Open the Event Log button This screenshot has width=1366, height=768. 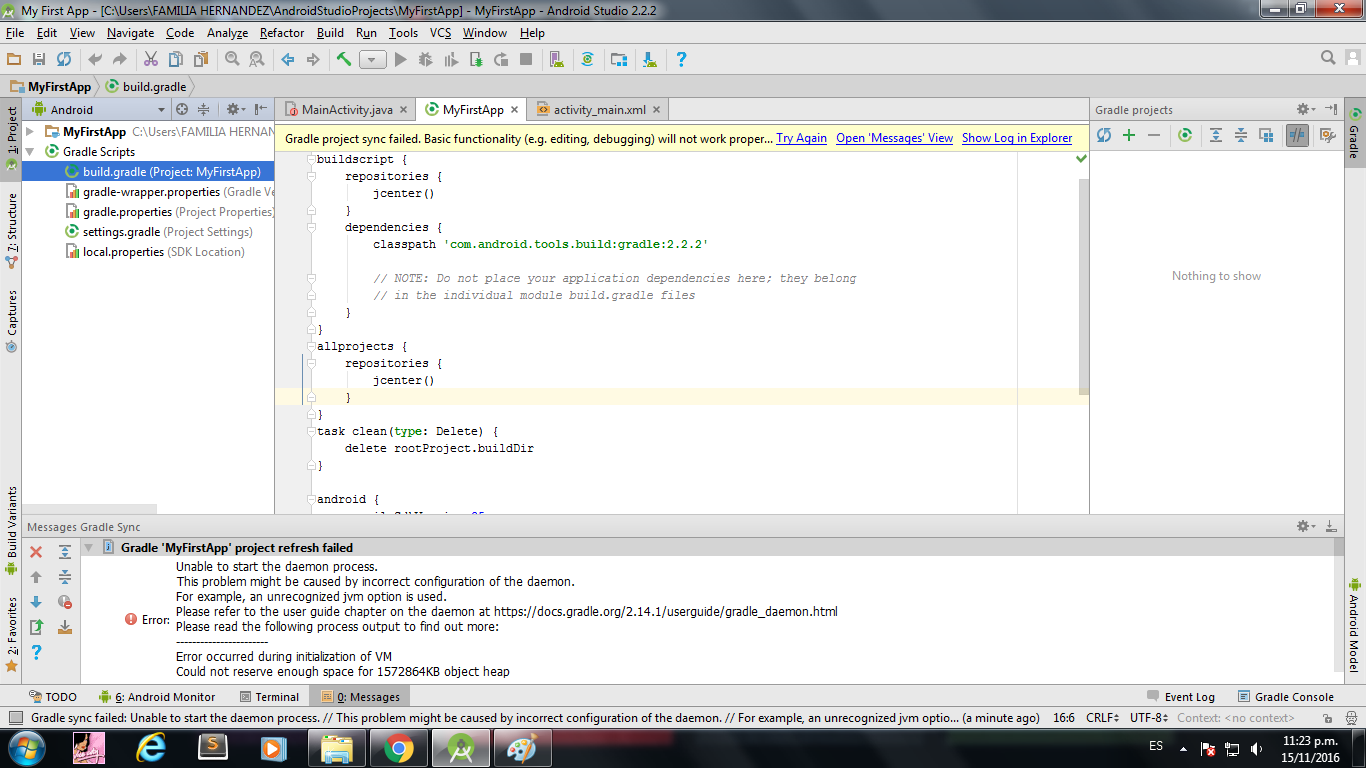pos(1180,697)
